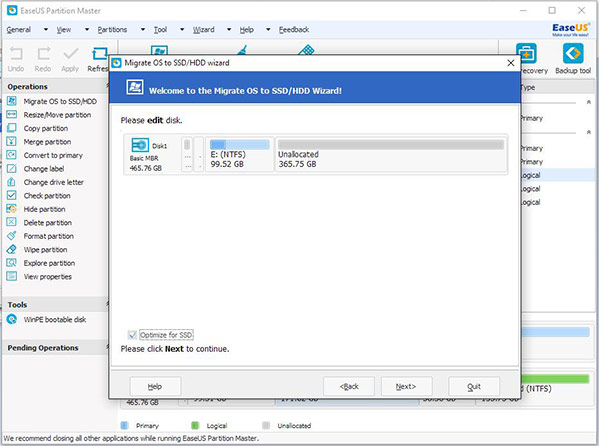Select Change drive letter operation
599x446 pixels.
tap(53, 182)
